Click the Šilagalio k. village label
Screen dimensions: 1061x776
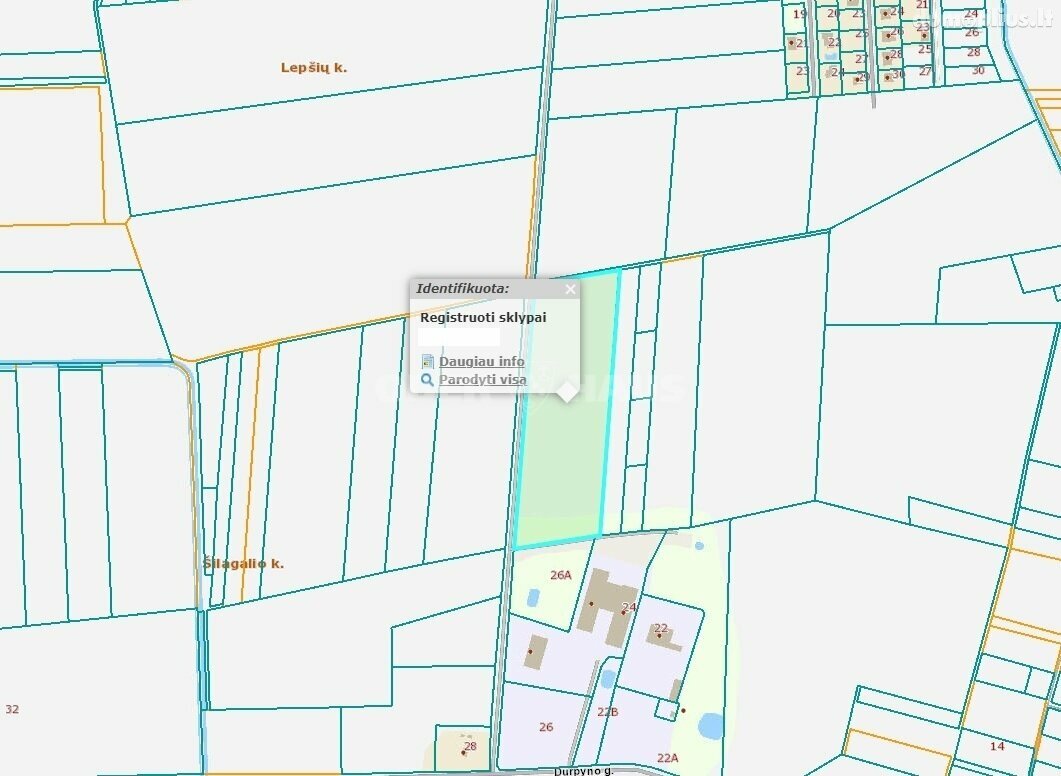pos(243,564)
